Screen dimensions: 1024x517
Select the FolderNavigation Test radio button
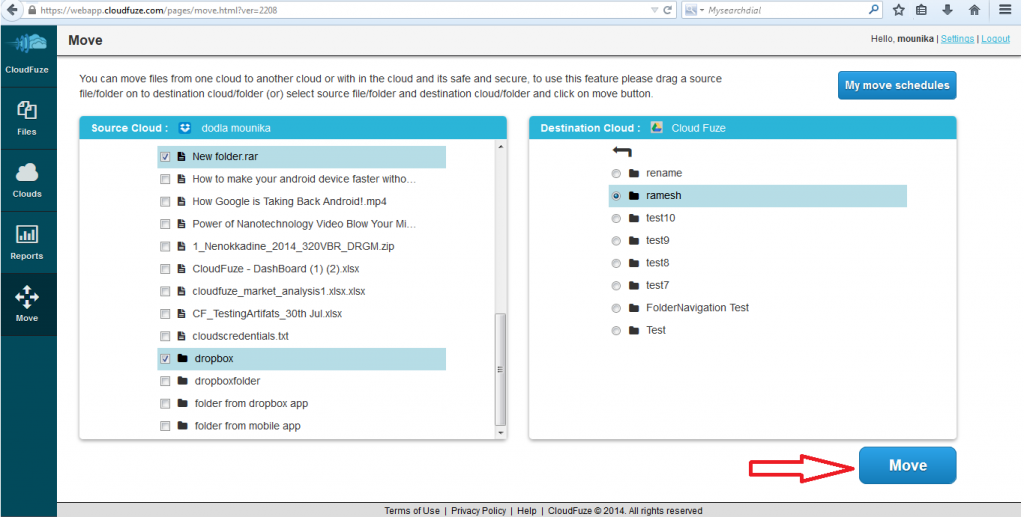pyautogui.click(x=616, y=308)
